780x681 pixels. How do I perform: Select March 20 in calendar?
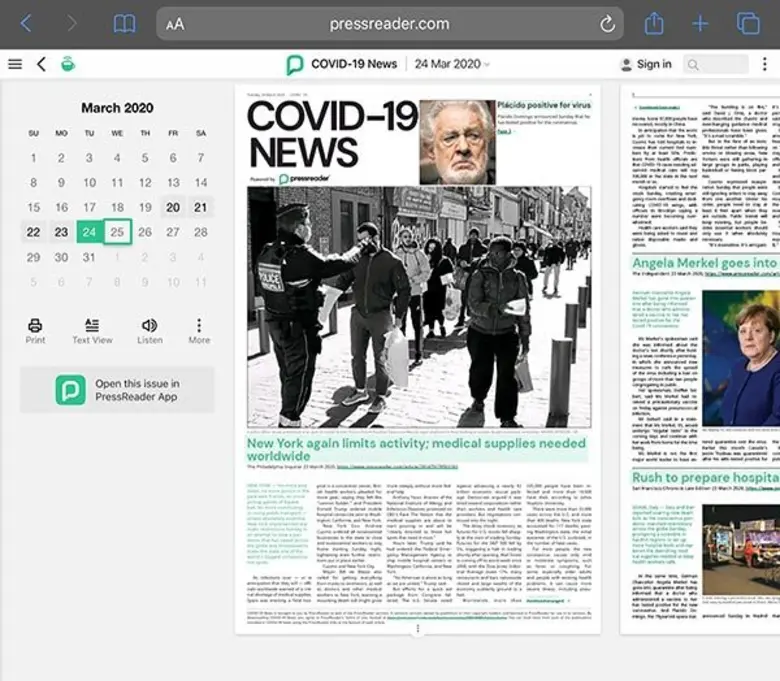point(173,207)
